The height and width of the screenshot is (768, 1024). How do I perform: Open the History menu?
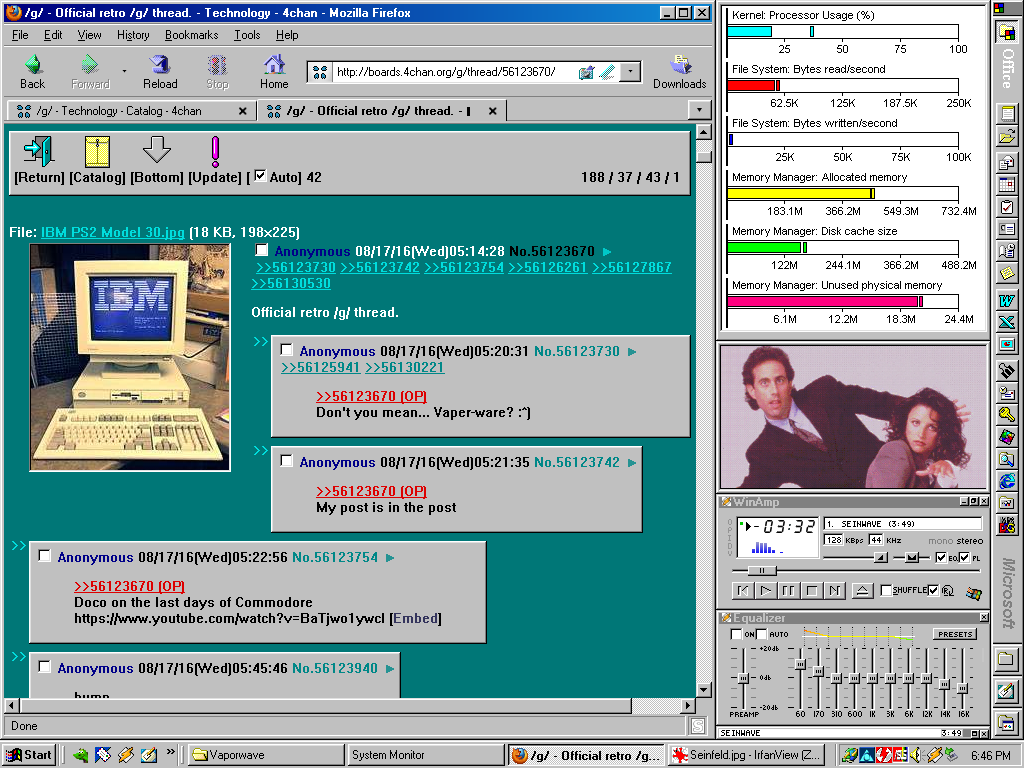[x=133, y=35]
